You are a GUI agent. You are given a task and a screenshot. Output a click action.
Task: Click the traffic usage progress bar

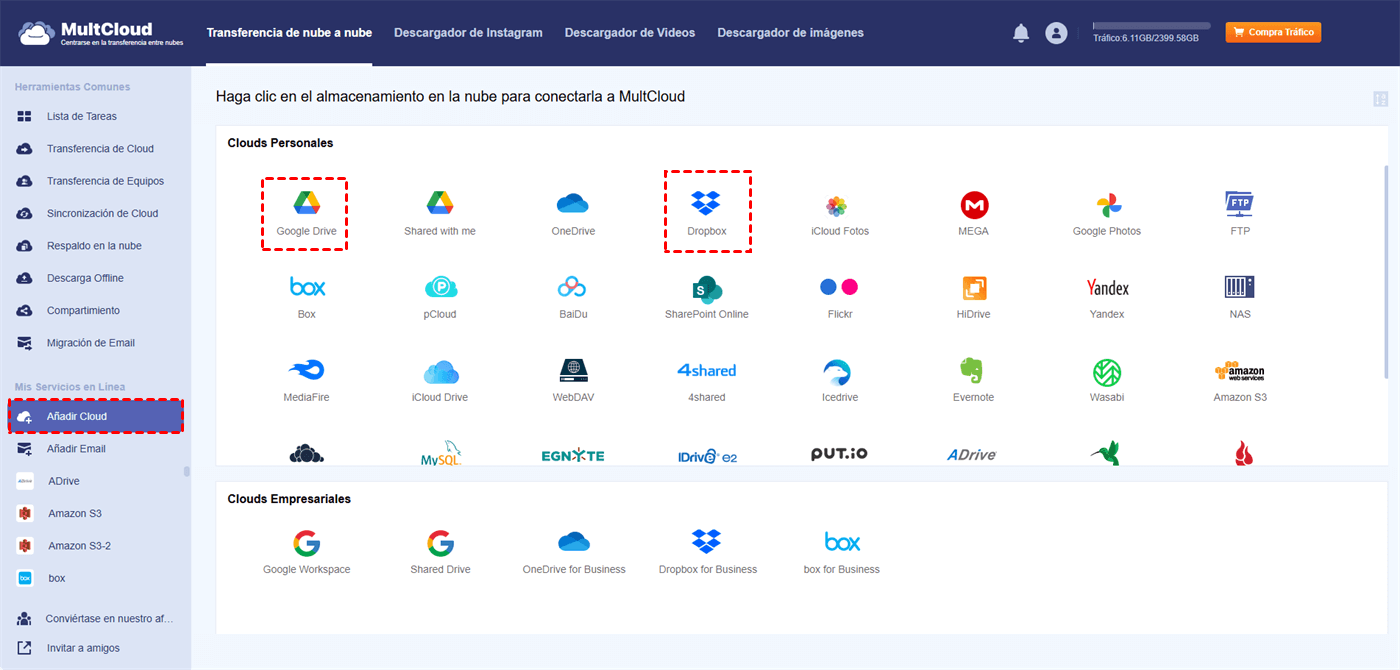(x=1152, y=26)
